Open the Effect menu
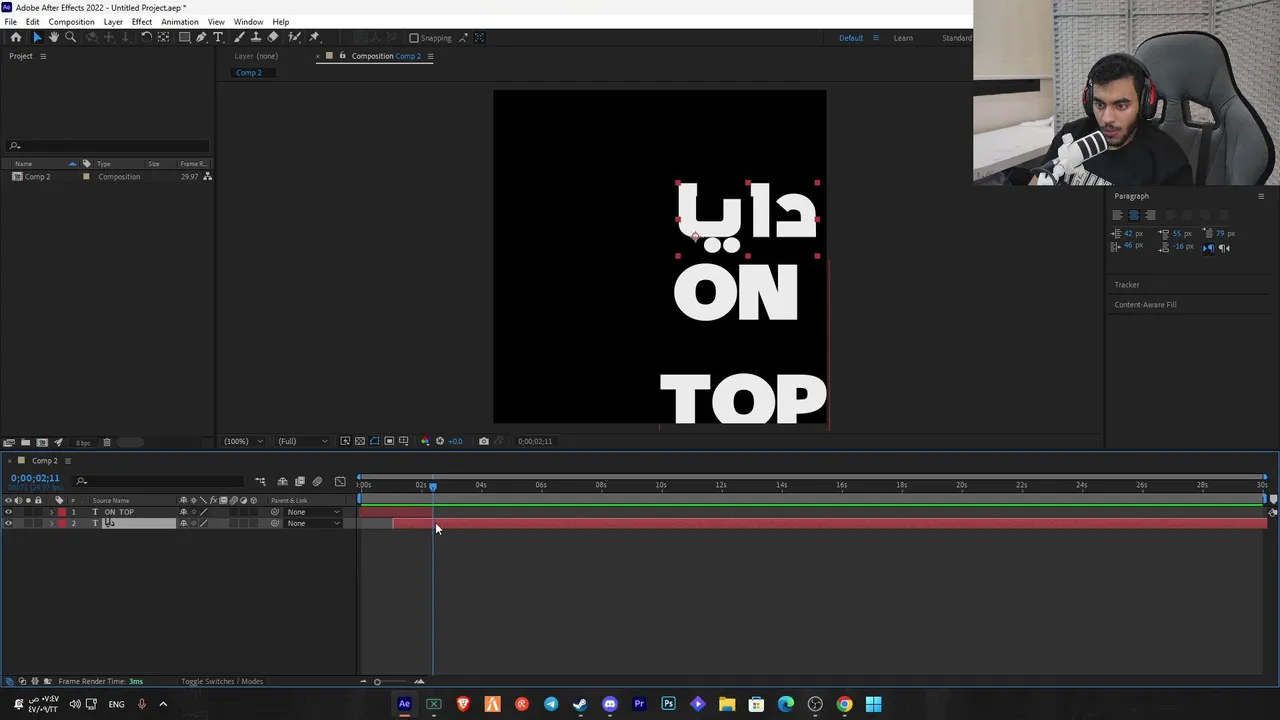The width and height of the screenshot is (1280, 720). coord(142,22)
